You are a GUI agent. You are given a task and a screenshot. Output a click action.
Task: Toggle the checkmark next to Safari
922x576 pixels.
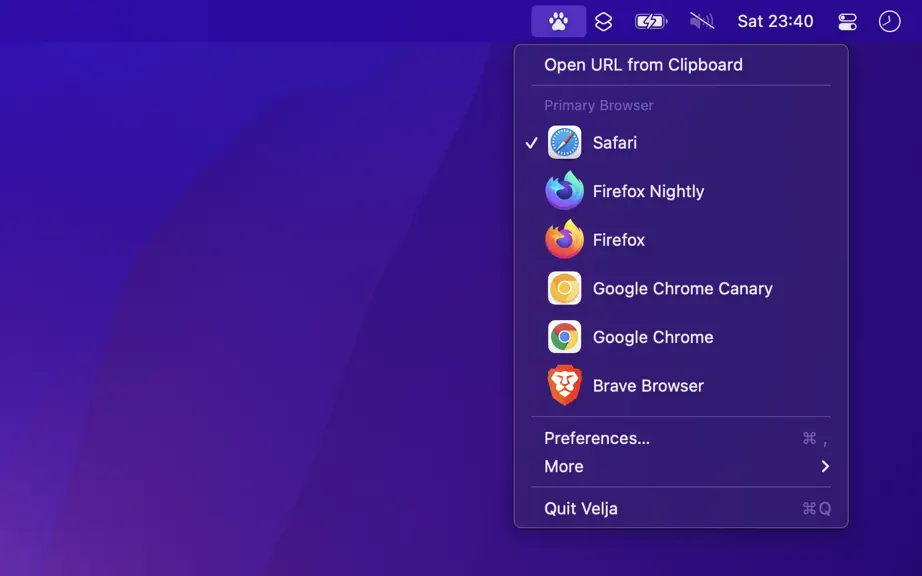tap(532, 143)
